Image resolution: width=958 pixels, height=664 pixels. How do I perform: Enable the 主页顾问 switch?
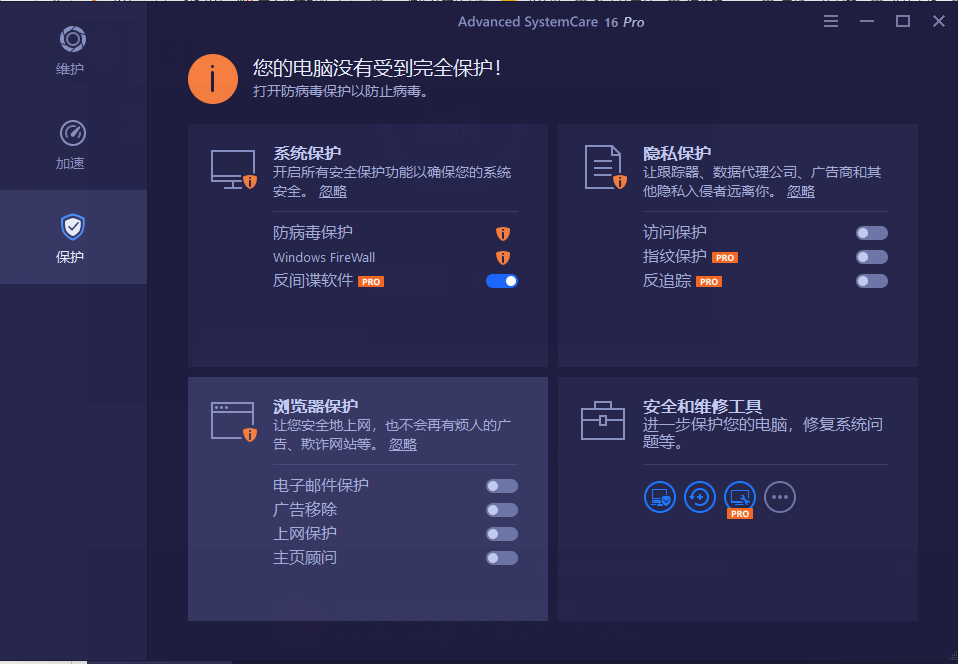(x=501, y=557)
